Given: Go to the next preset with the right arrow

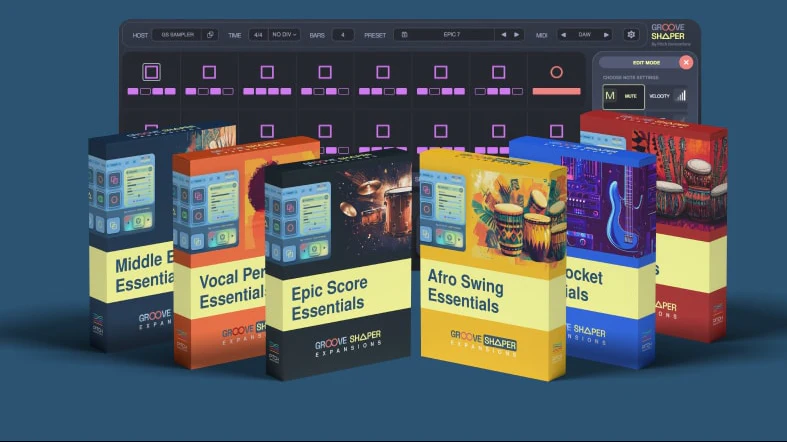Looking at the screenshot, I should pyautogui.click(x=516, y=35).
